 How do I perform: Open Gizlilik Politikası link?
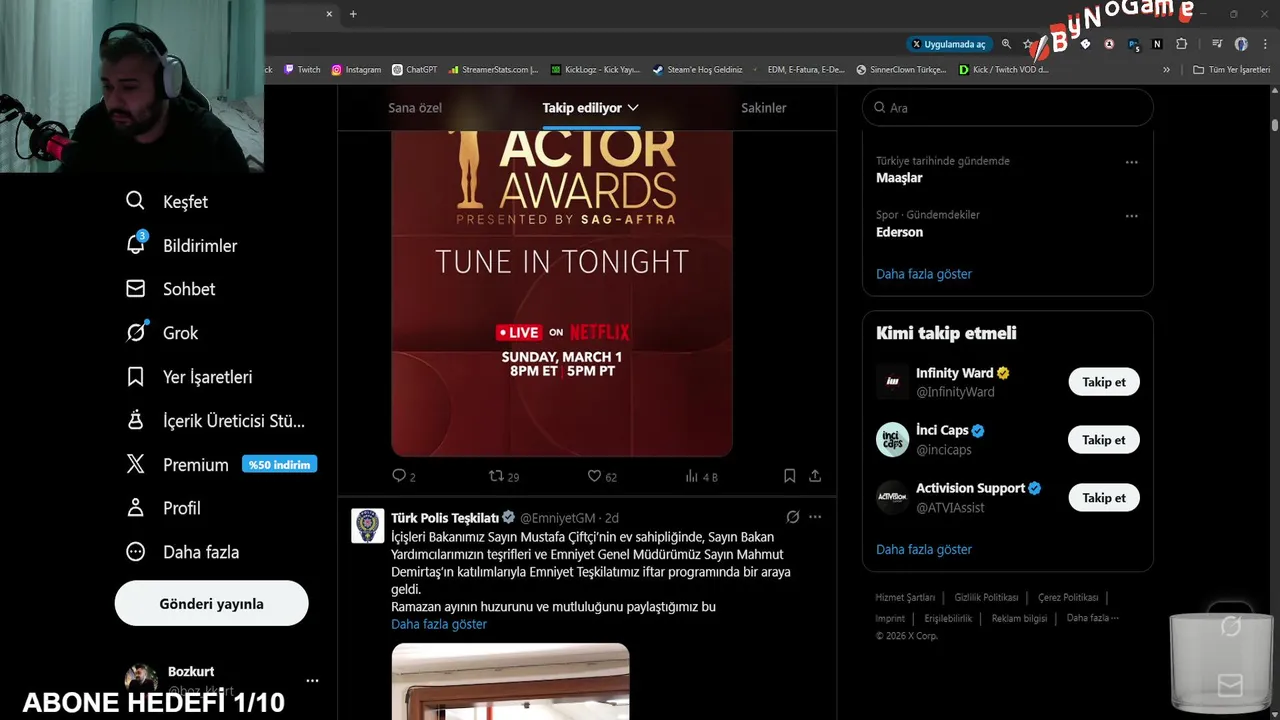(986, 598)
